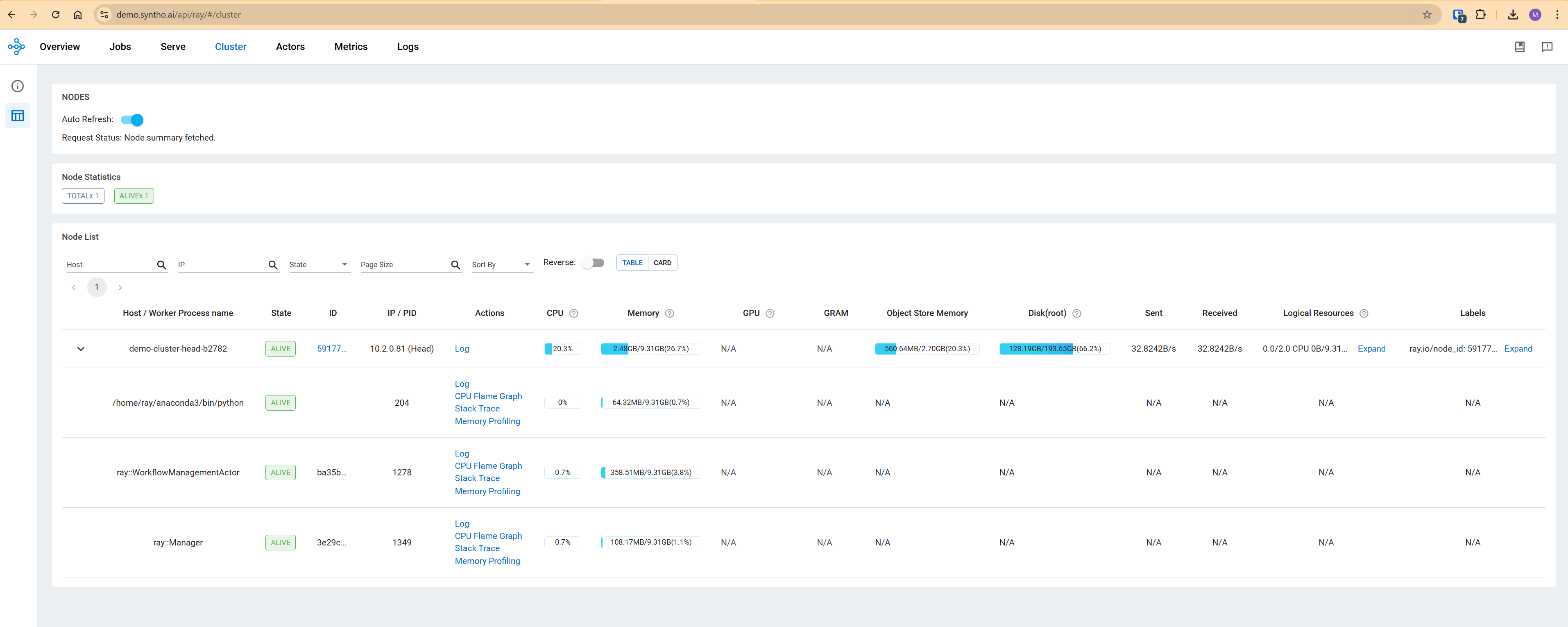Click the CPU column help icon
This screenshot has width=1568, height=627.
coord(573,313)
